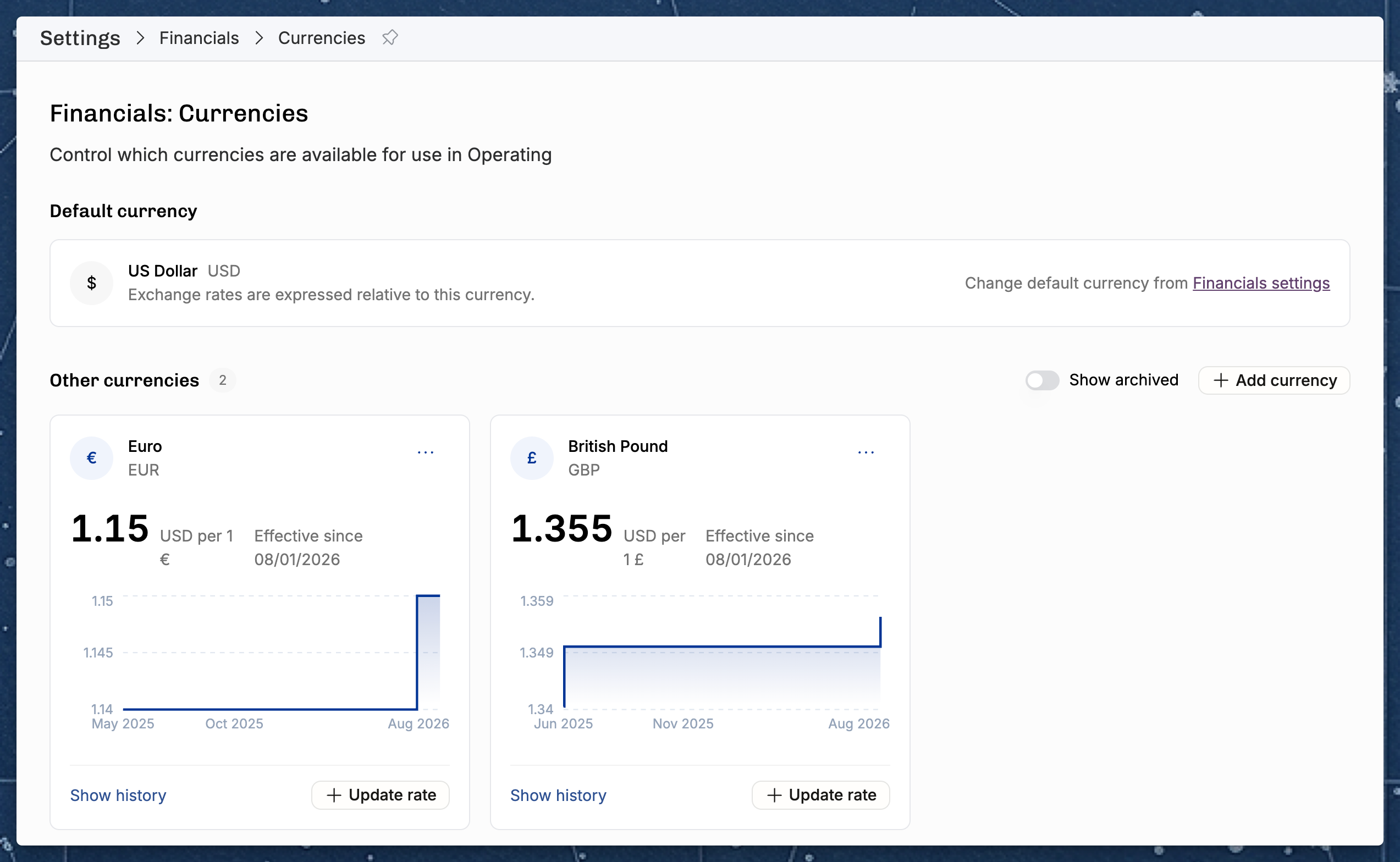Click the chevron after Settings breadcrumb
Viewport: 1400px width, 862px height.
click(x=140, y=37)
